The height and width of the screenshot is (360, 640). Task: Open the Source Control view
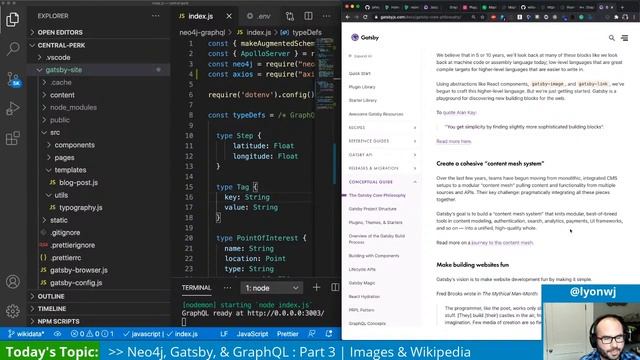pos(13,79)
